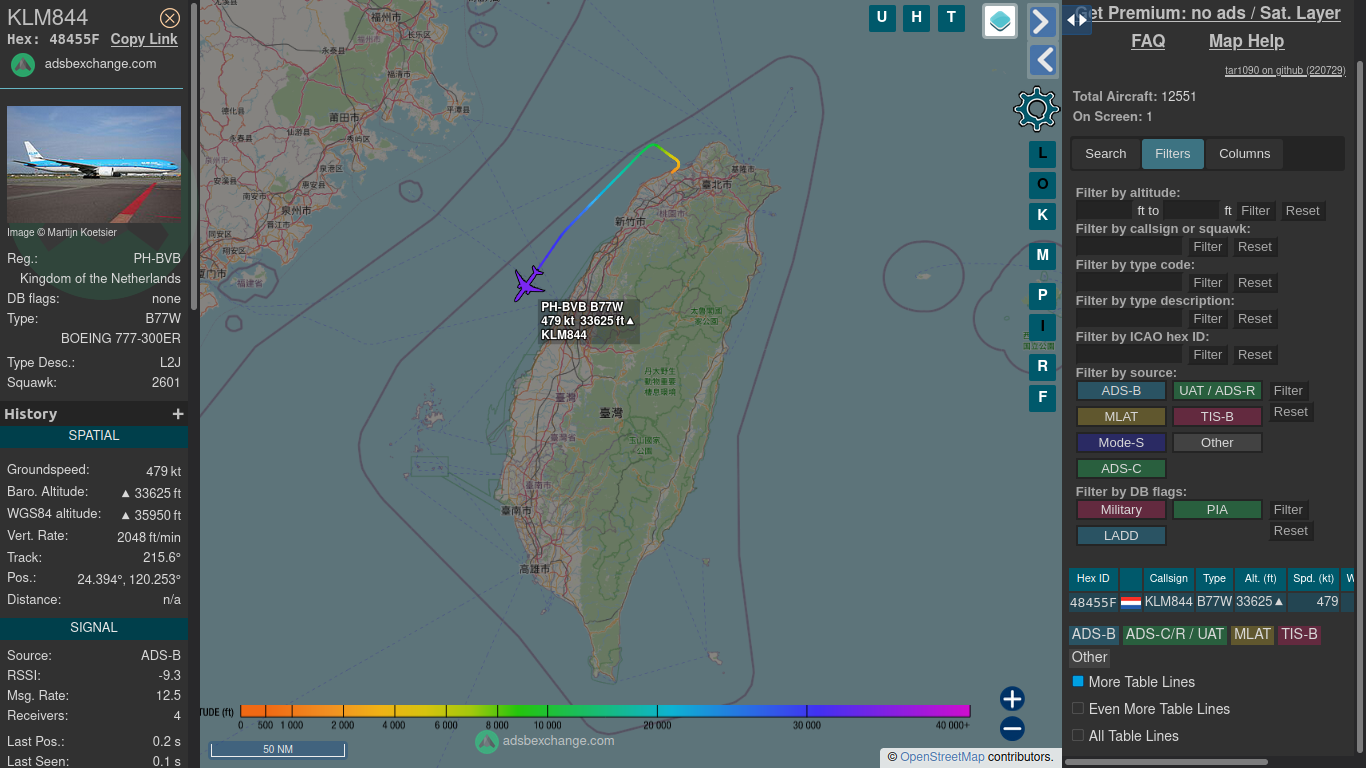Image resolution: width=1366 pixels, height=768 pixels.
Task: Click the F map option button
Action: click(x=1042, y=398)
